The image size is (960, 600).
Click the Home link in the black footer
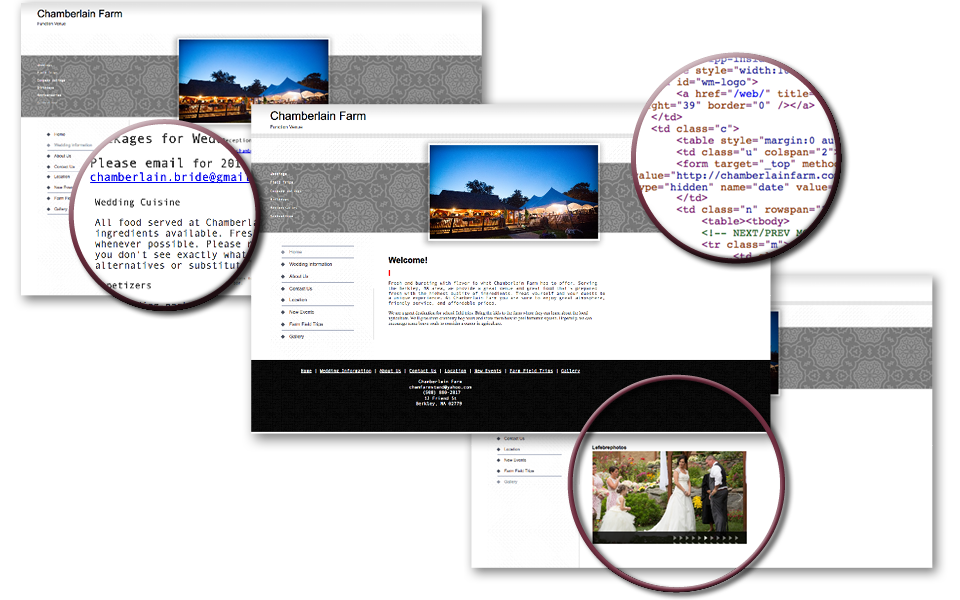click(306, 371)
